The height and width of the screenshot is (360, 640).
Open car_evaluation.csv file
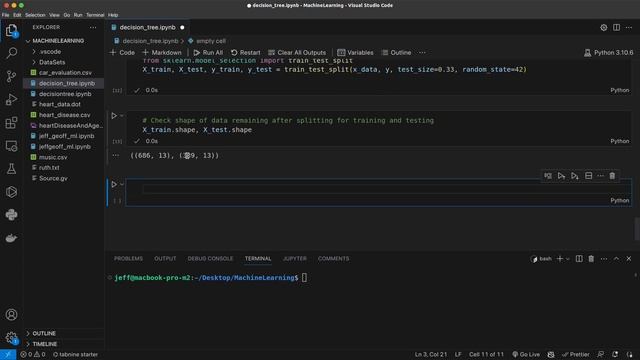65,73
